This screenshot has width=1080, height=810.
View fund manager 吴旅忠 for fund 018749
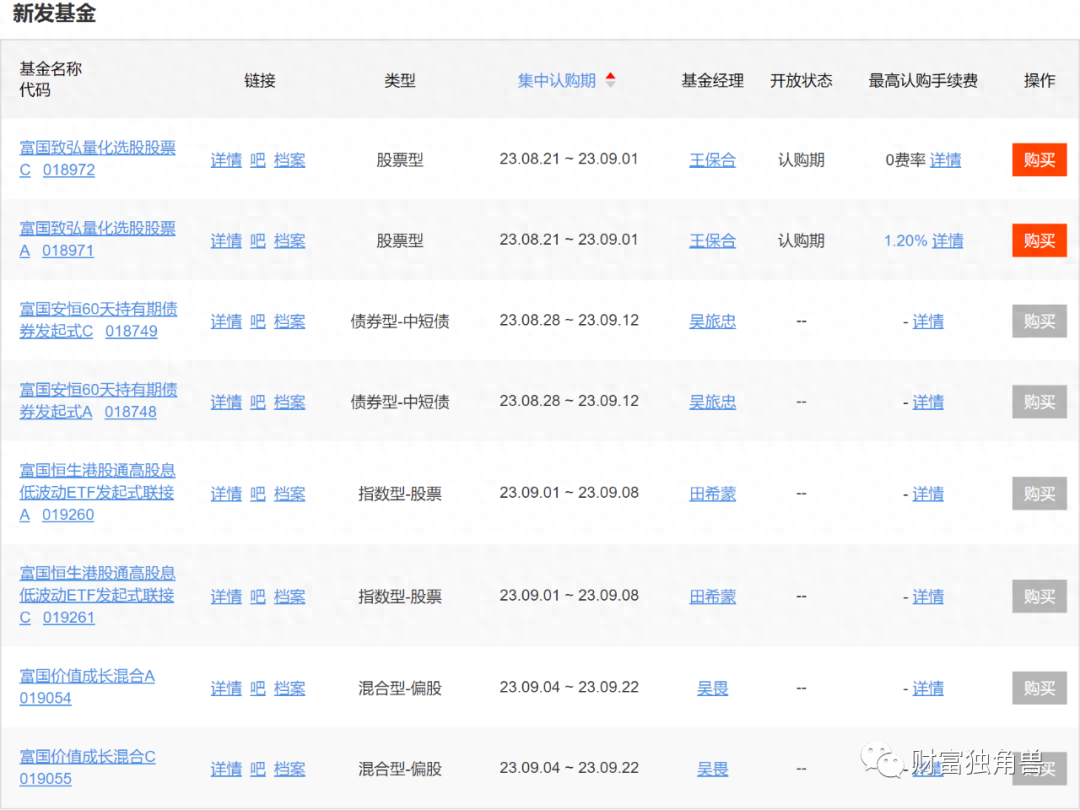coord(712,322)
